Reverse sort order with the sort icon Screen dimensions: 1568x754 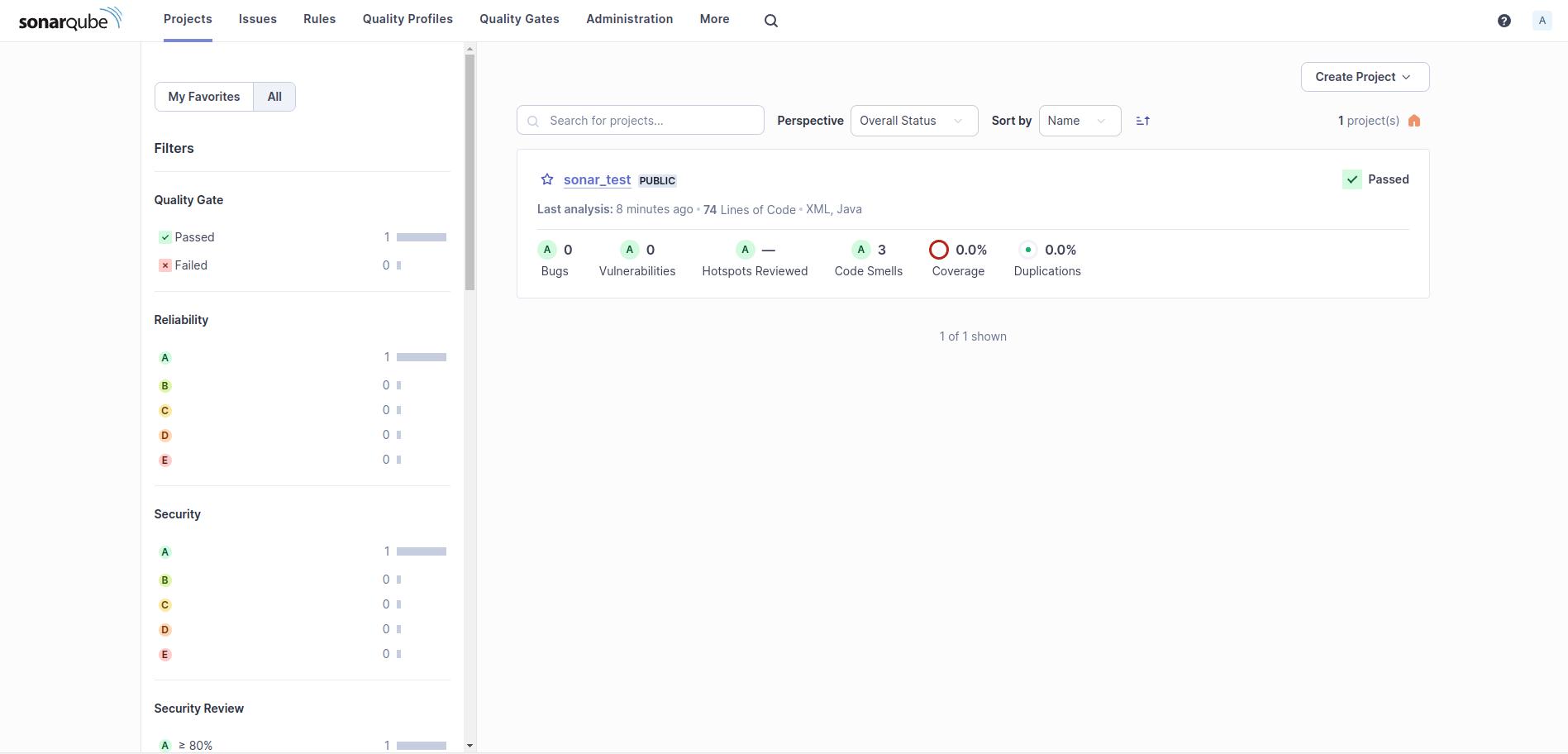pos(1143,121)
